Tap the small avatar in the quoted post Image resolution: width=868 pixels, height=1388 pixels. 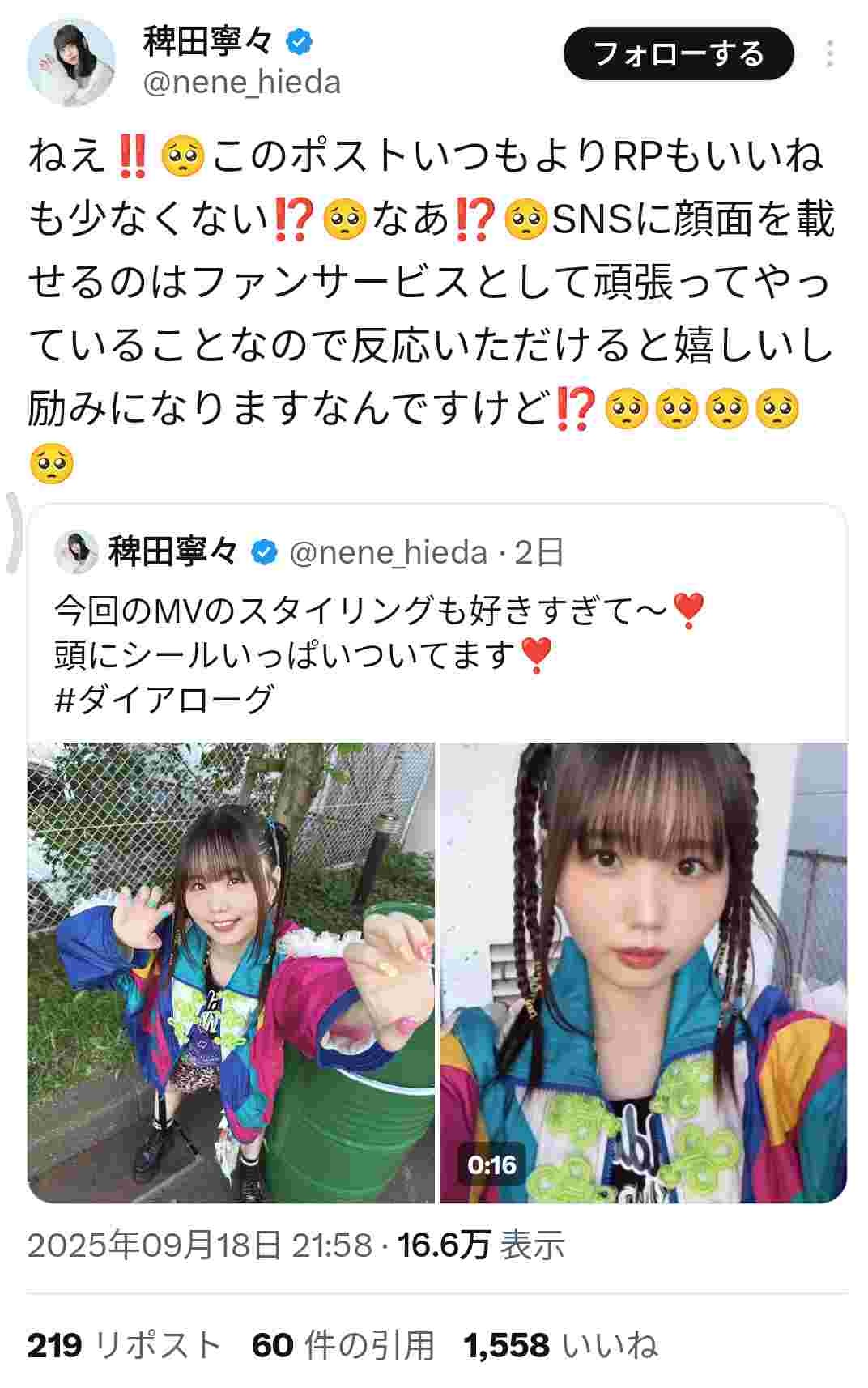pyautogui.click(x=76, y=552)
